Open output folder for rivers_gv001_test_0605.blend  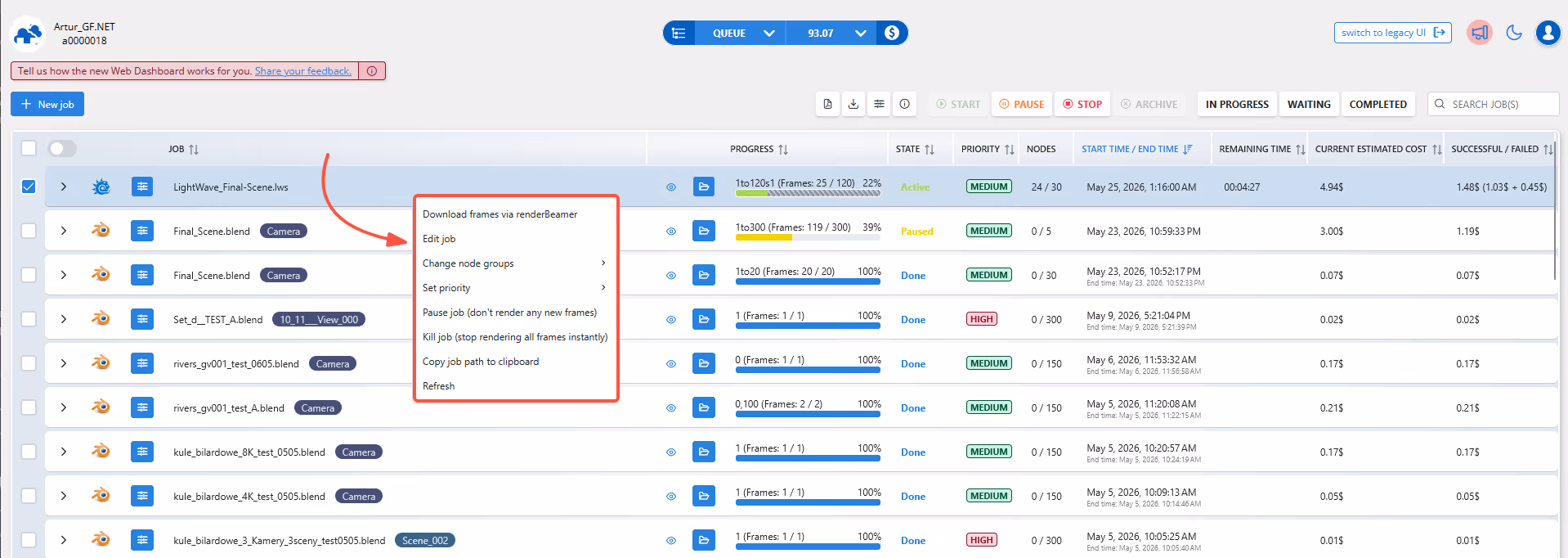click(x=703, y=363)
